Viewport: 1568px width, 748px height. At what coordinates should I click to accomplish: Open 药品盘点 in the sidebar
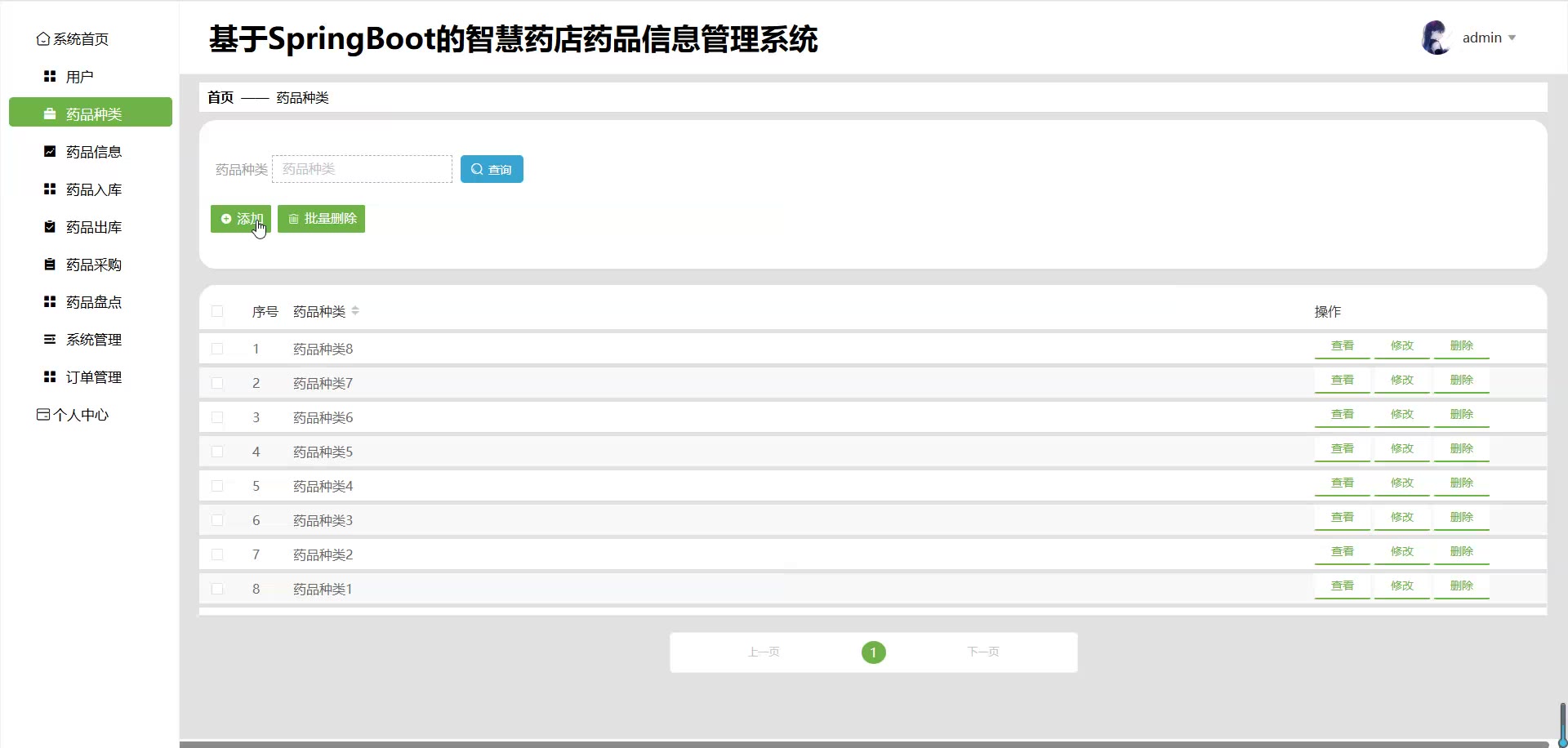[91, 302]
